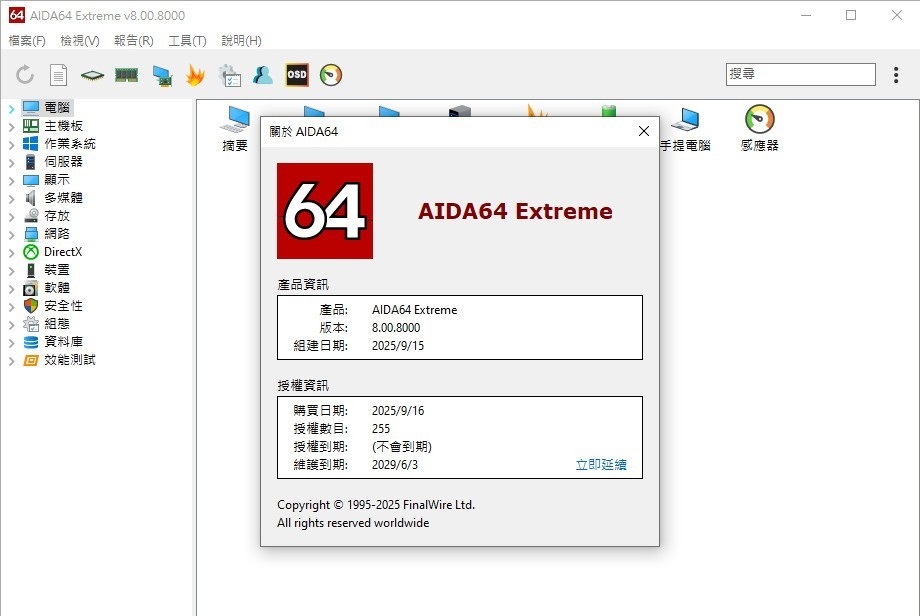Expand the 網路 node chevron
This screenshot has width=920, height=616.
11,235
